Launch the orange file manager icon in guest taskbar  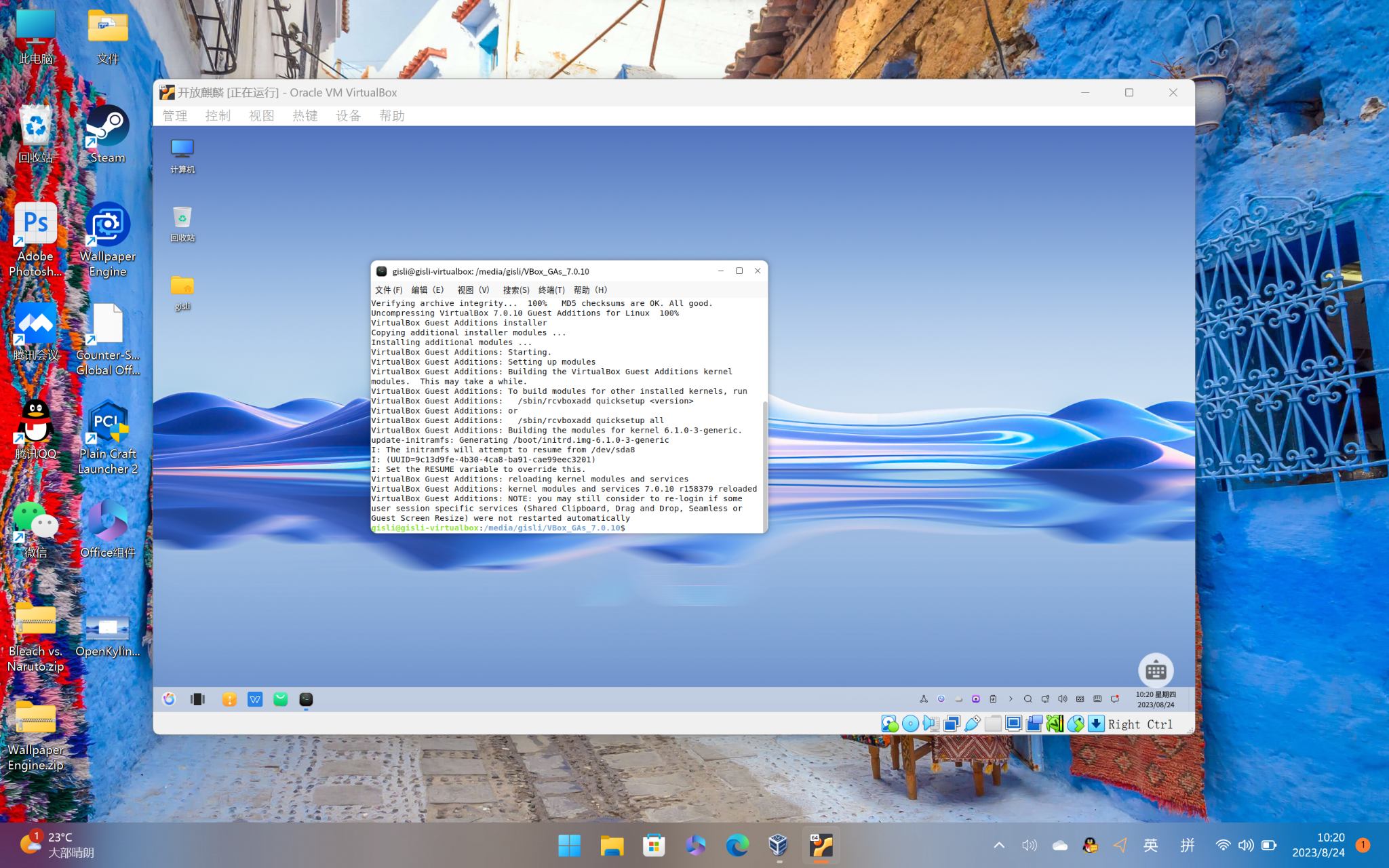pos(229,699)
